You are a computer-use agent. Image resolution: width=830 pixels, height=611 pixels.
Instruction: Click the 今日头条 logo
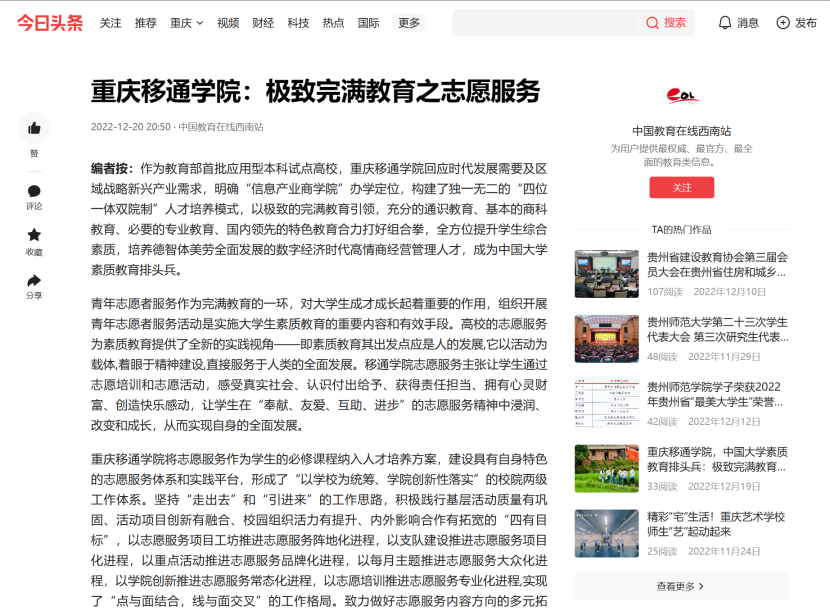tap(50, 22)
